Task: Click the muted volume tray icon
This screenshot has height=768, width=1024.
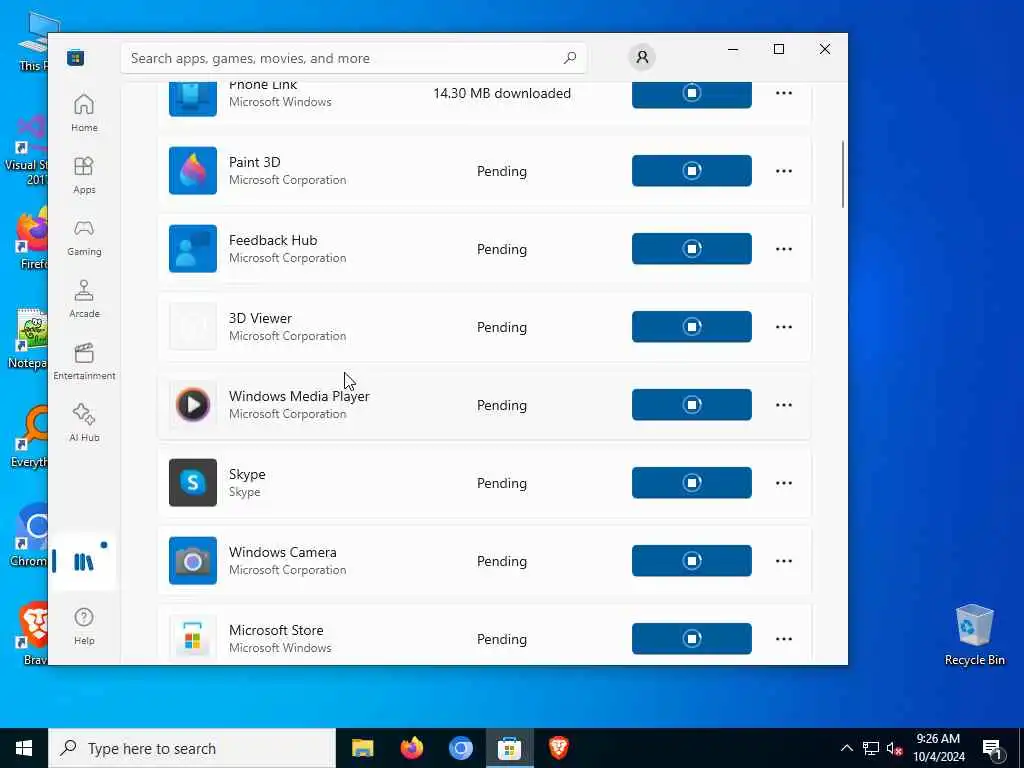Action: 894,748
